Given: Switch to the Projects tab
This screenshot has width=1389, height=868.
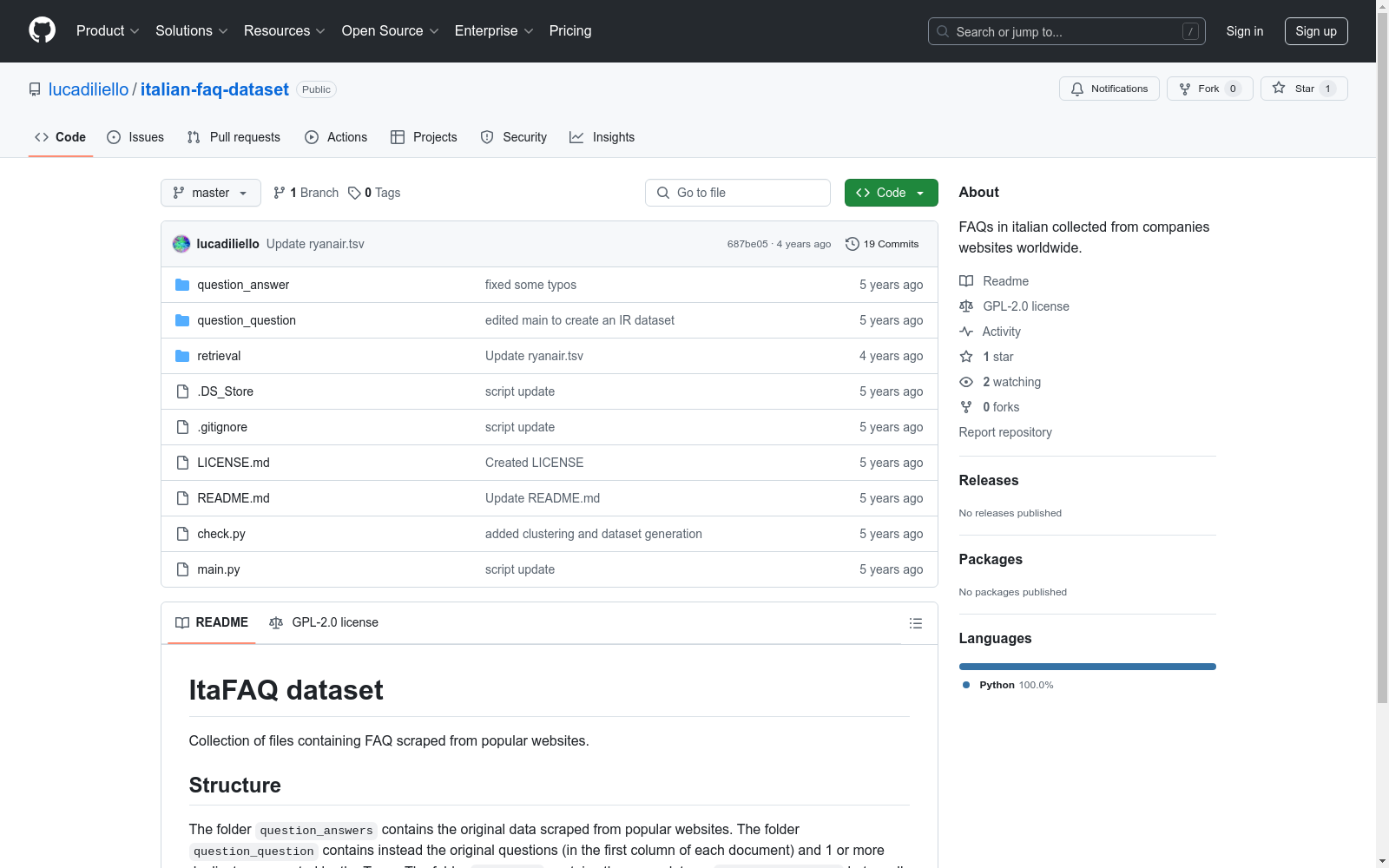Looking at the screenshot, I should pos(424,137).
